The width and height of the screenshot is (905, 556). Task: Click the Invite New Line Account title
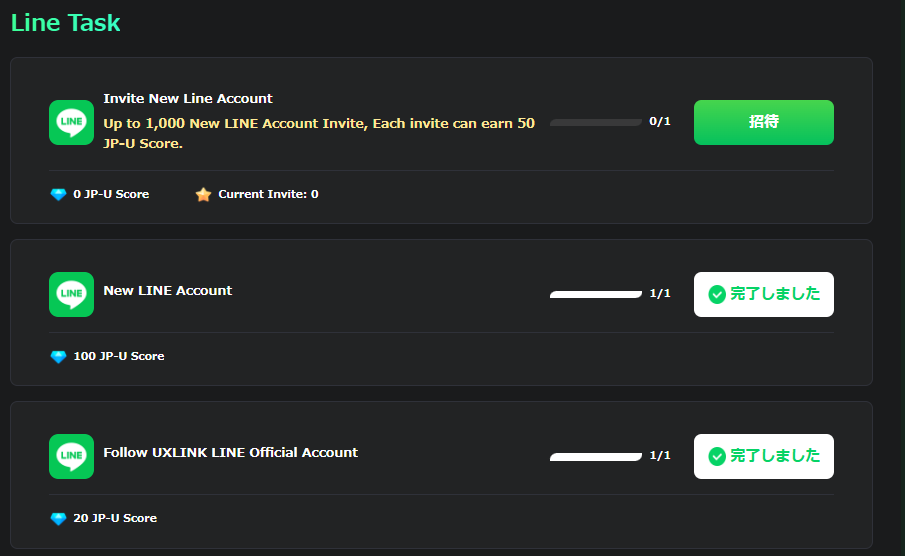click(x=188, y=99)
